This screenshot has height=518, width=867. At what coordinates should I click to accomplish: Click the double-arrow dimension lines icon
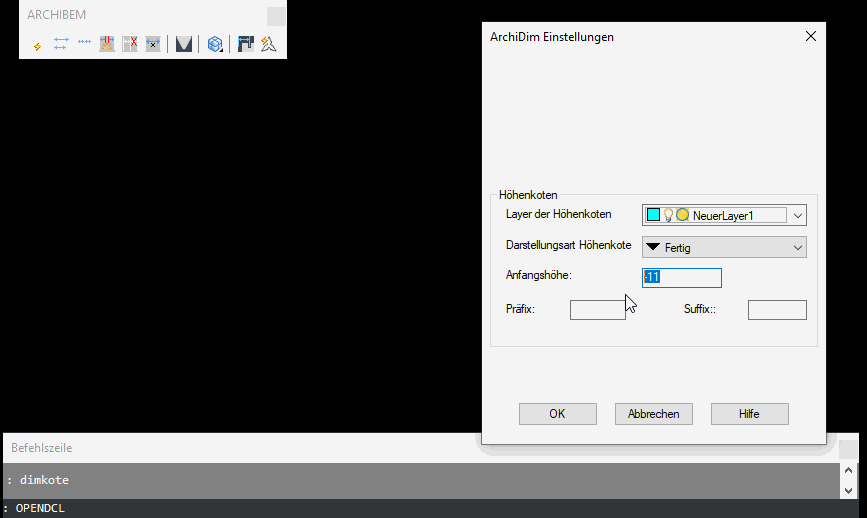click(61, 44)
